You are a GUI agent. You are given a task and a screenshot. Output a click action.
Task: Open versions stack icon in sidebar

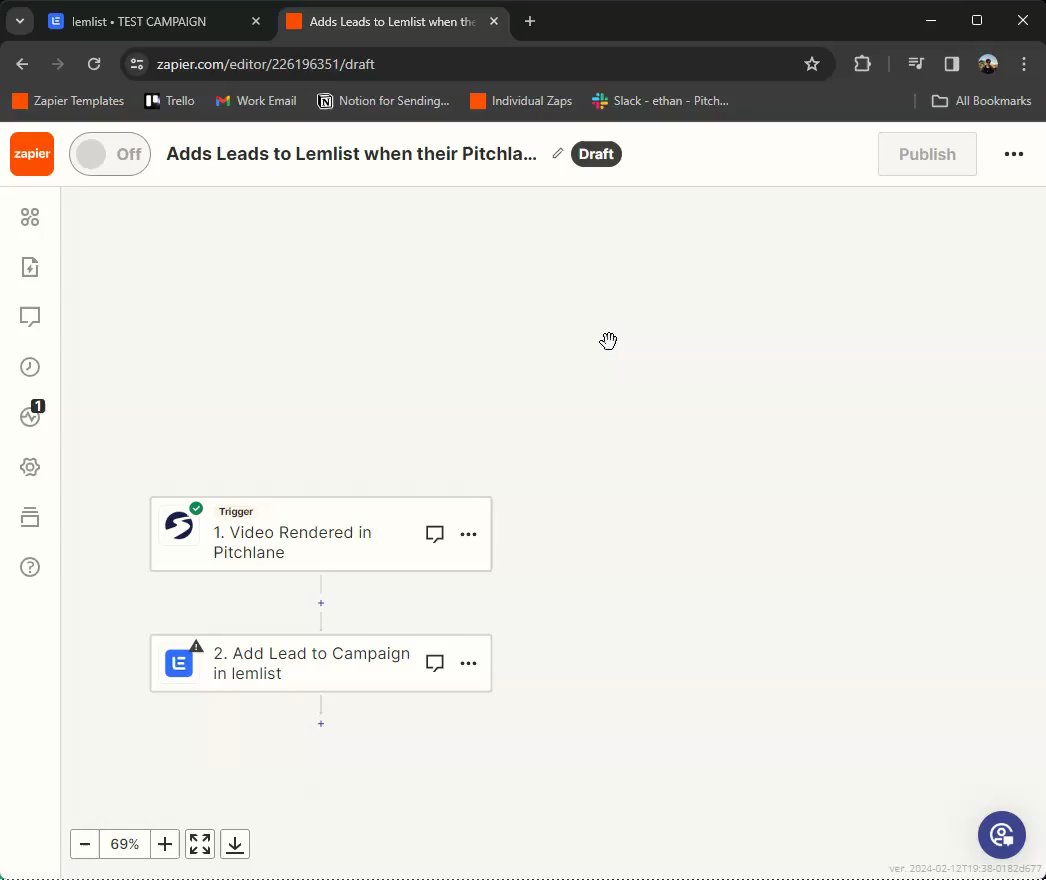30,517
